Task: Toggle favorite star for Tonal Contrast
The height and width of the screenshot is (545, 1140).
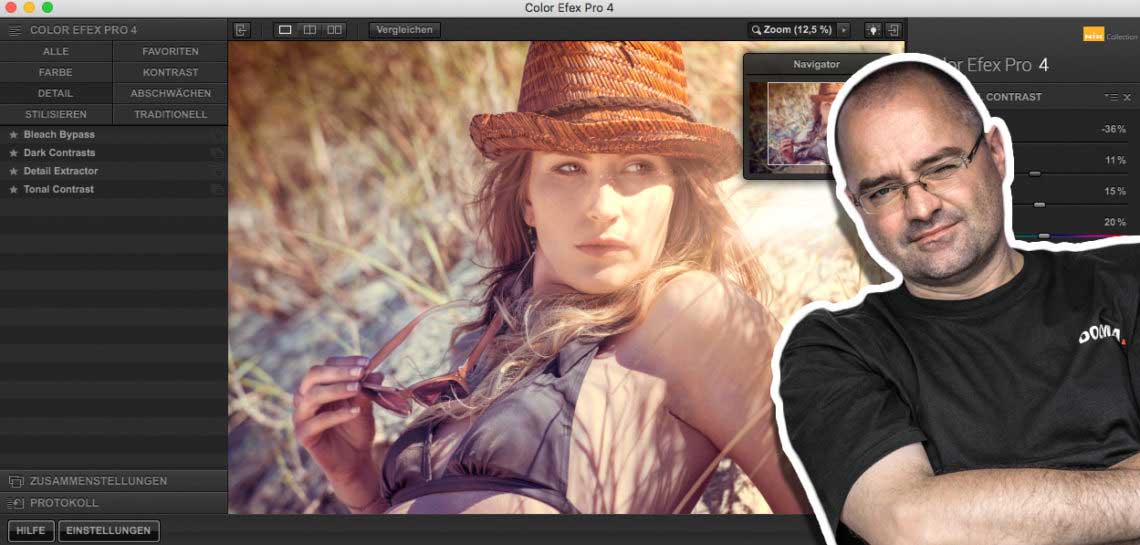Action: click(13, 189)
